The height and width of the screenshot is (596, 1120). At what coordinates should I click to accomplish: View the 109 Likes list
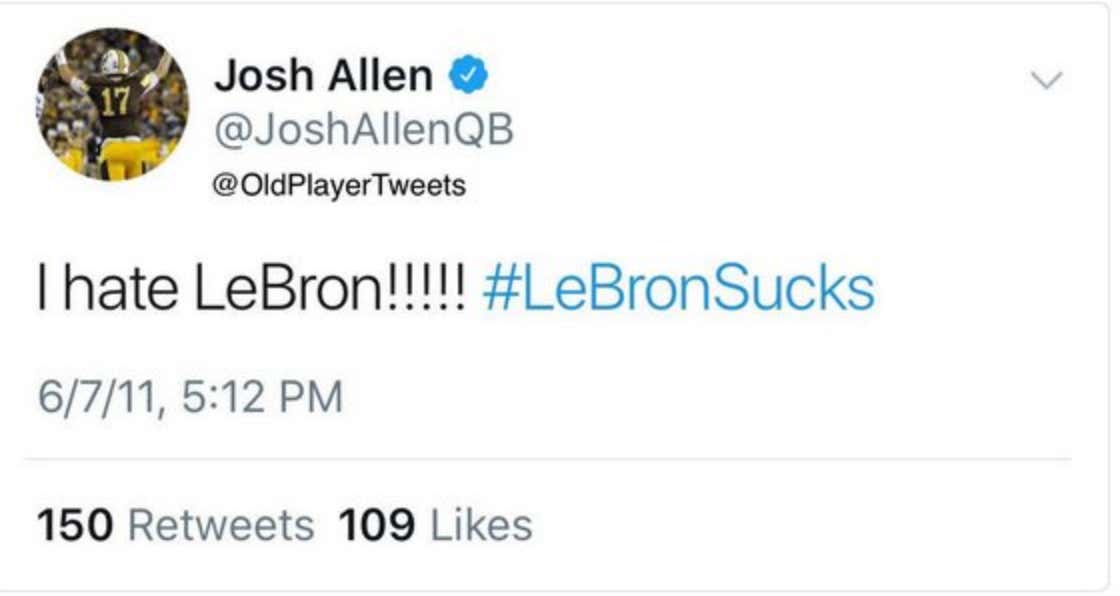(435, 525)
